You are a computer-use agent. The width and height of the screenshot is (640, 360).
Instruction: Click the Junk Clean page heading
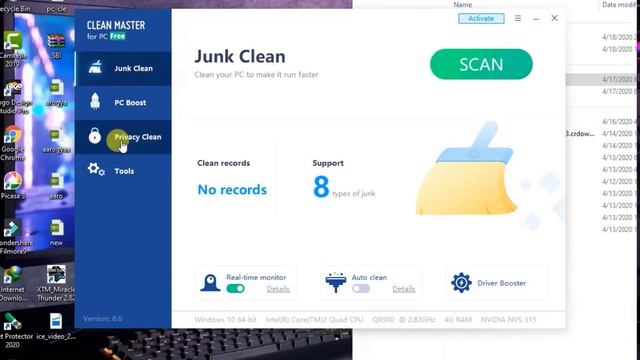pyautogui.click(x=240, y=57)
